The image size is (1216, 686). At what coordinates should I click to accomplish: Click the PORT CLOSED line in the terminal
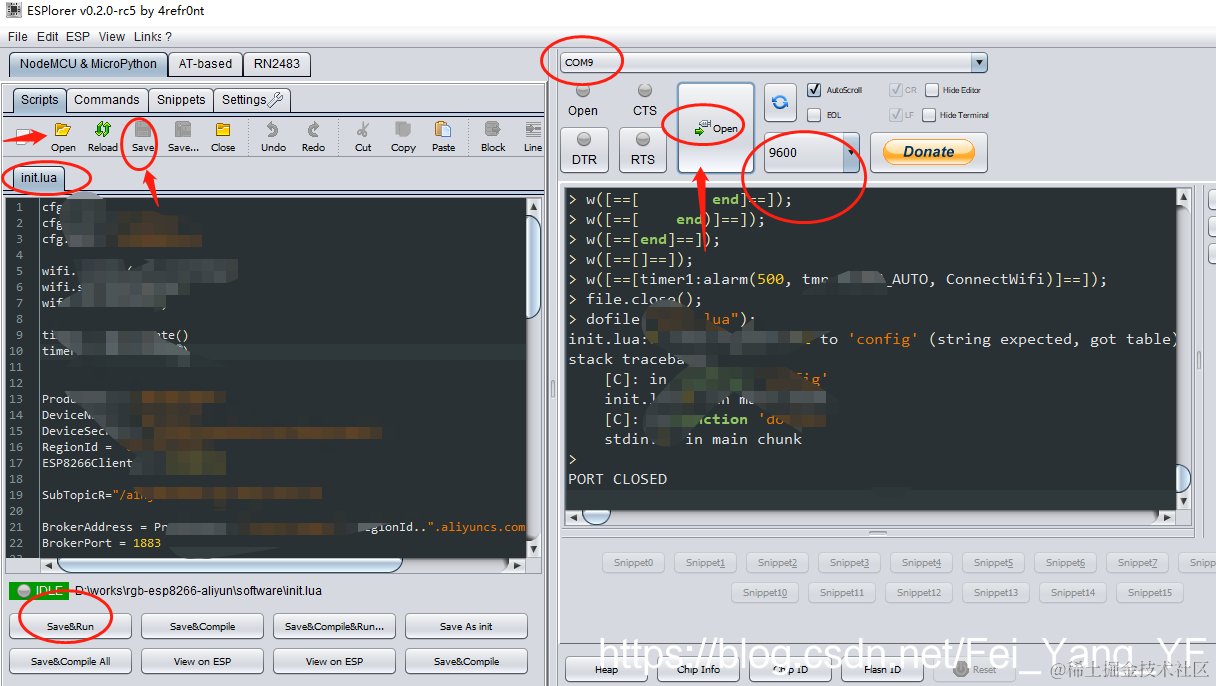[617, 479]
